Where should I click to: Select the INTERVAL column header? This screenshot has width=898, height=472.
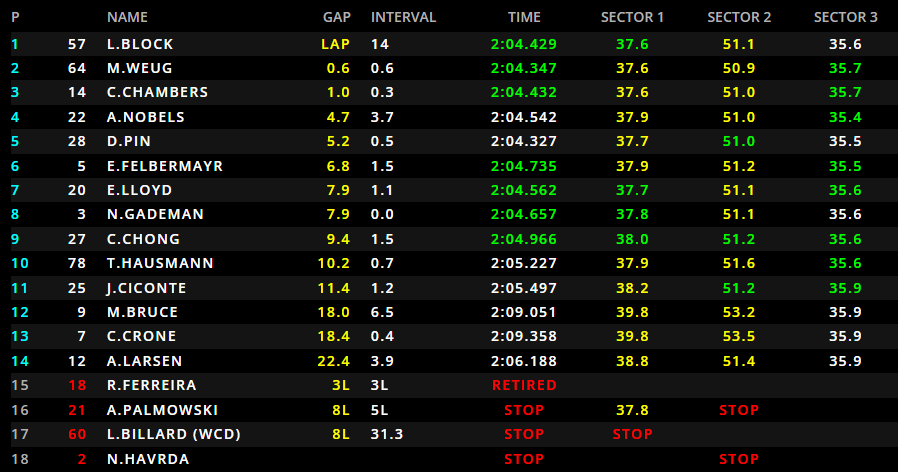pos(403,17)
